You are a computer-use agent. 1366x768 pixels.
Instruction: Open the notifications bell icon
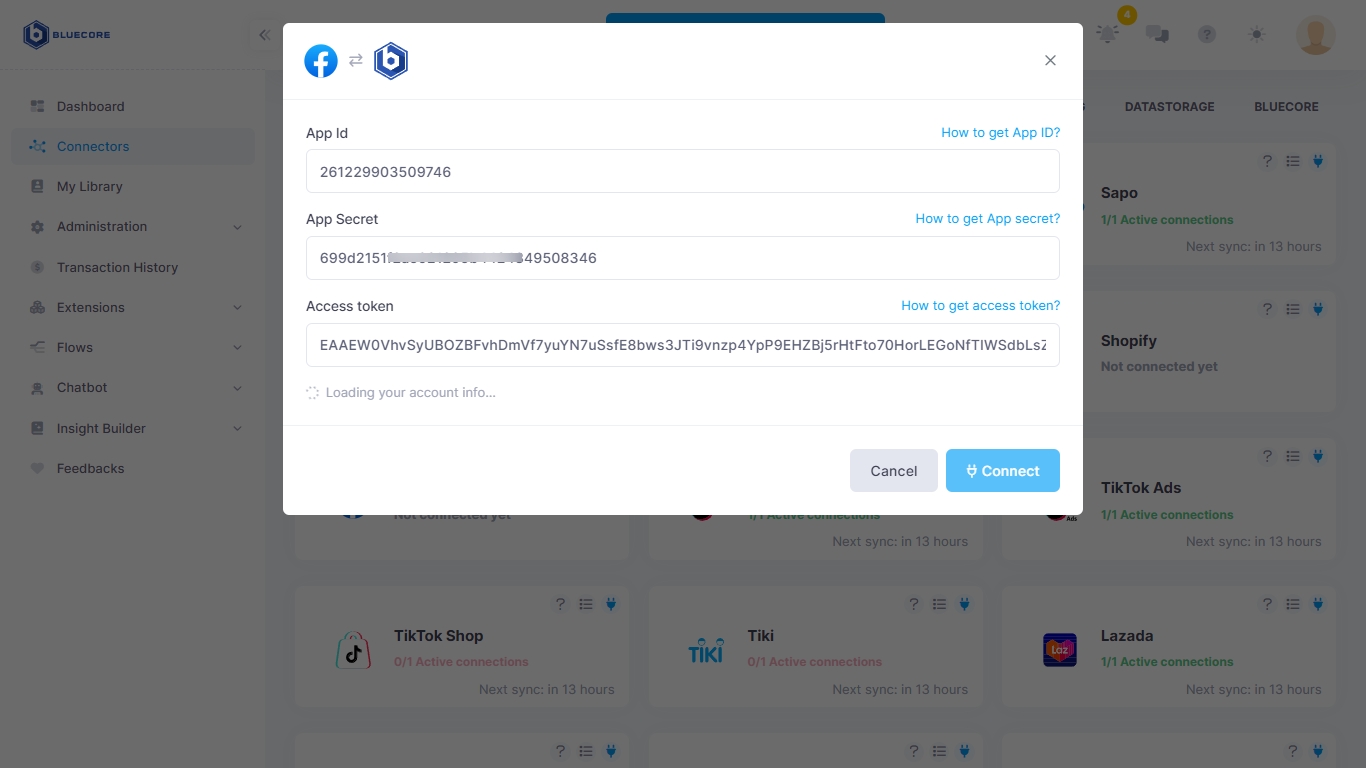1107,34
